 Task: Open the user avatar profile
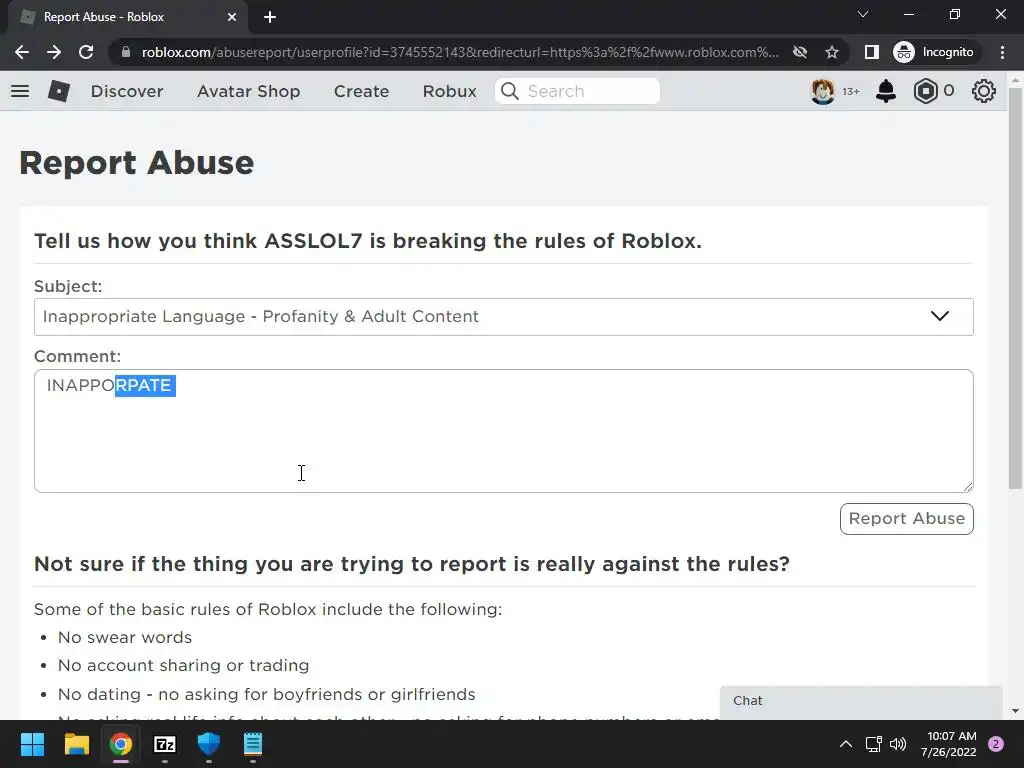point(822,91)
